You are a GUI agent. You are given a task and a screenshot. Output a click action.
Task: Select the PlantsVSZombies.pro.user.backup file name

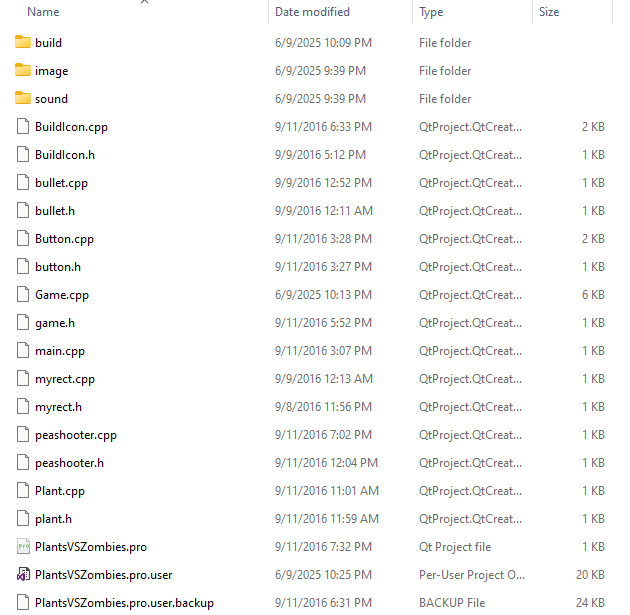point(124,603)
